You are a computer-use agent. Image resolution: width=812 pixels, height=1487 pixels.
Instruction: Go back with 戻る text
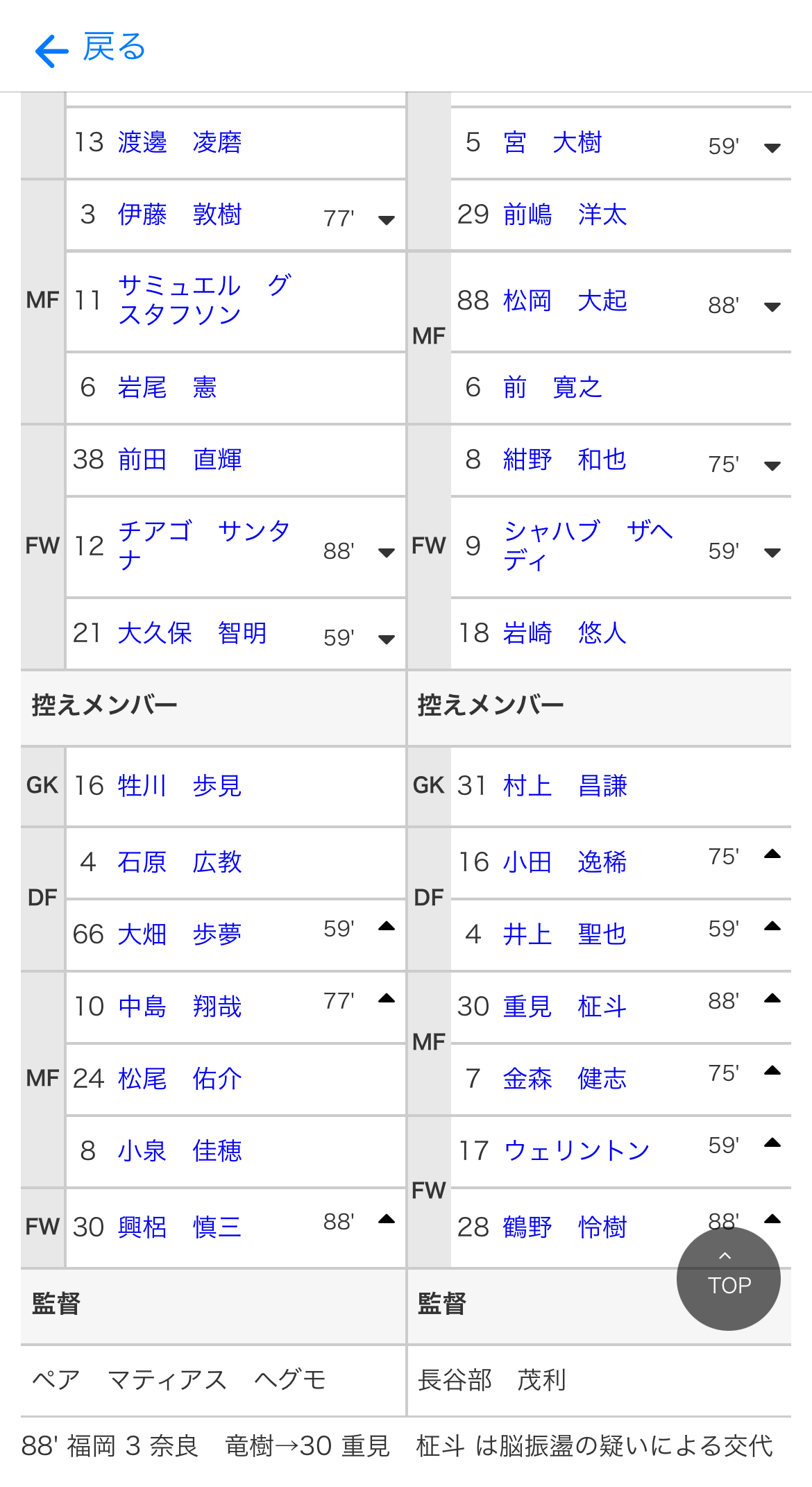pyautogui.click(x=115, y=47)
